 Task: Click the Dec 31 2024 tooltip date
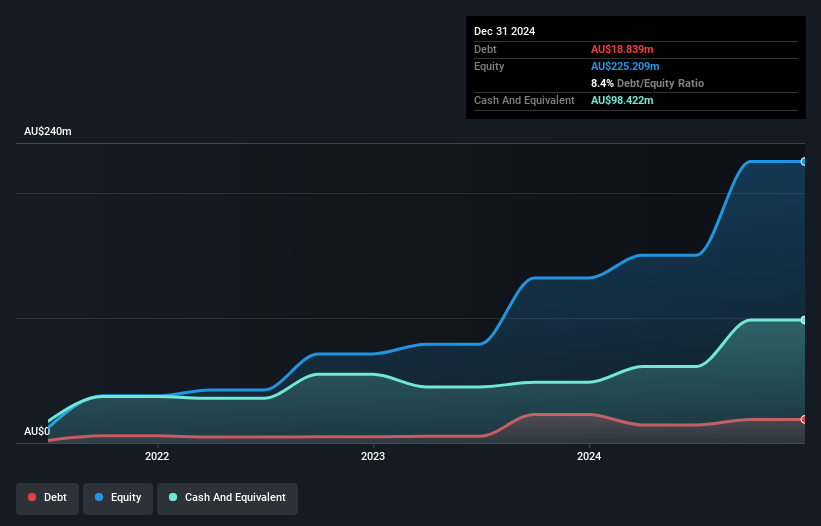click(x=504, y=31)
